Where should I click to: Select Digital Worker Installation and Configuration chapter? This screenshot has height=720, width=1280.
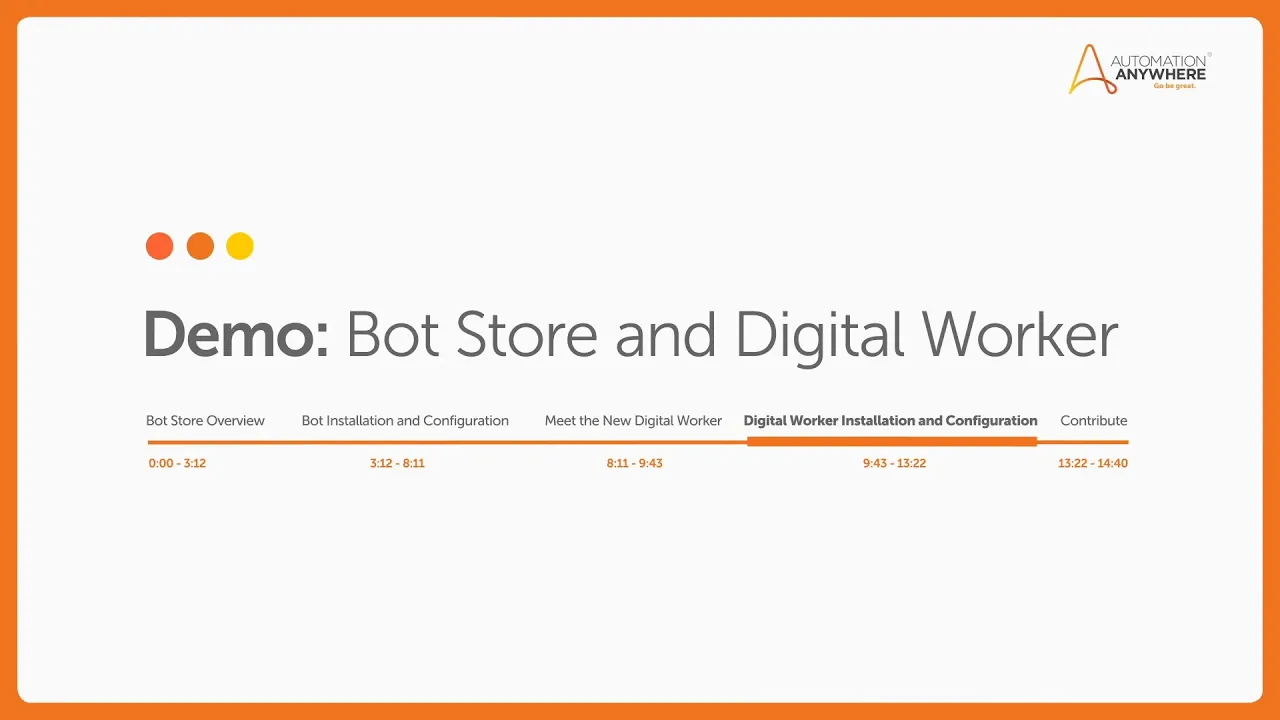coord(890,421)
